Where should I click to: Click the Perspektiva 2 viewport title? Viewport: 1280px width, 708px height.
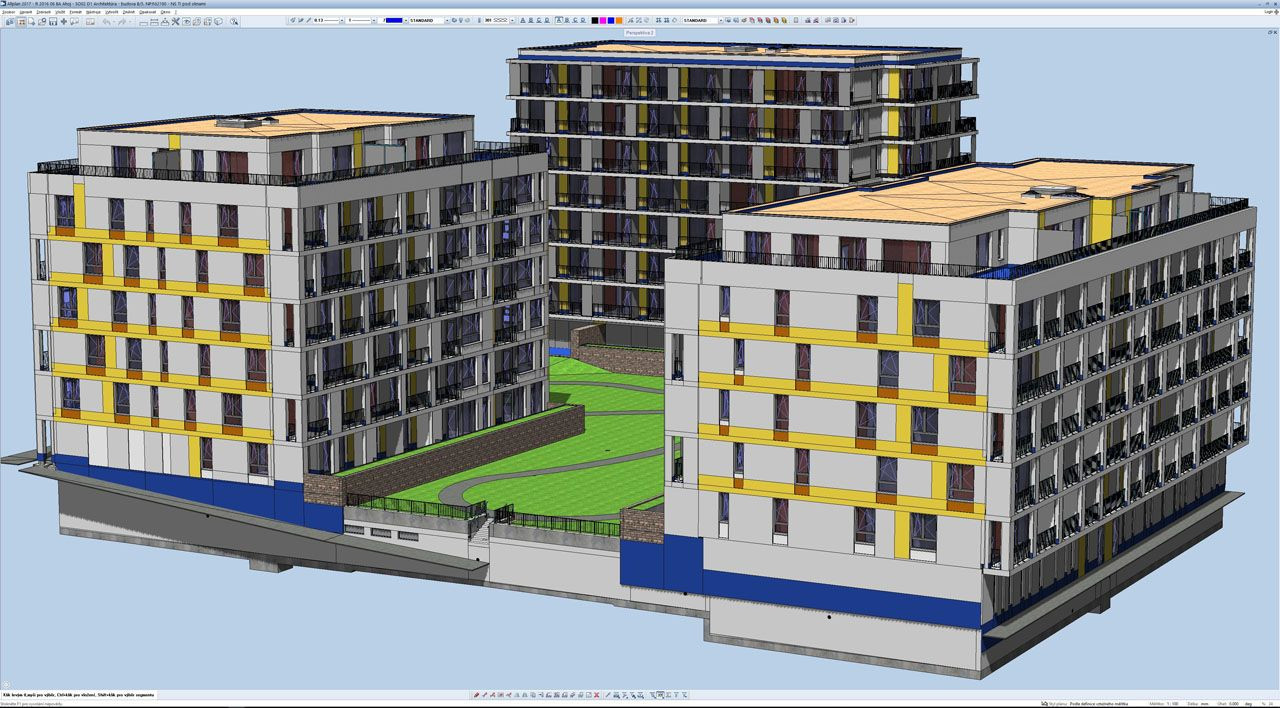click(x=640, y=32)
